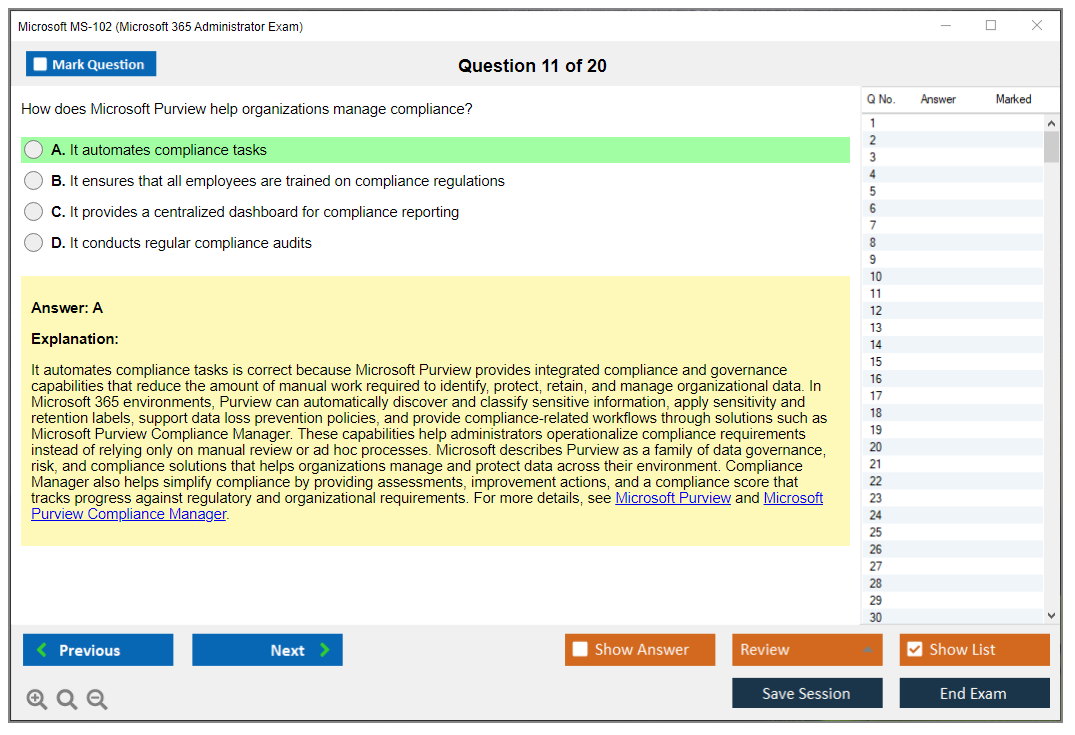This screenshot has width=1075, height=735.
Task: Select question row 16 in list
Action: point(952,378)
